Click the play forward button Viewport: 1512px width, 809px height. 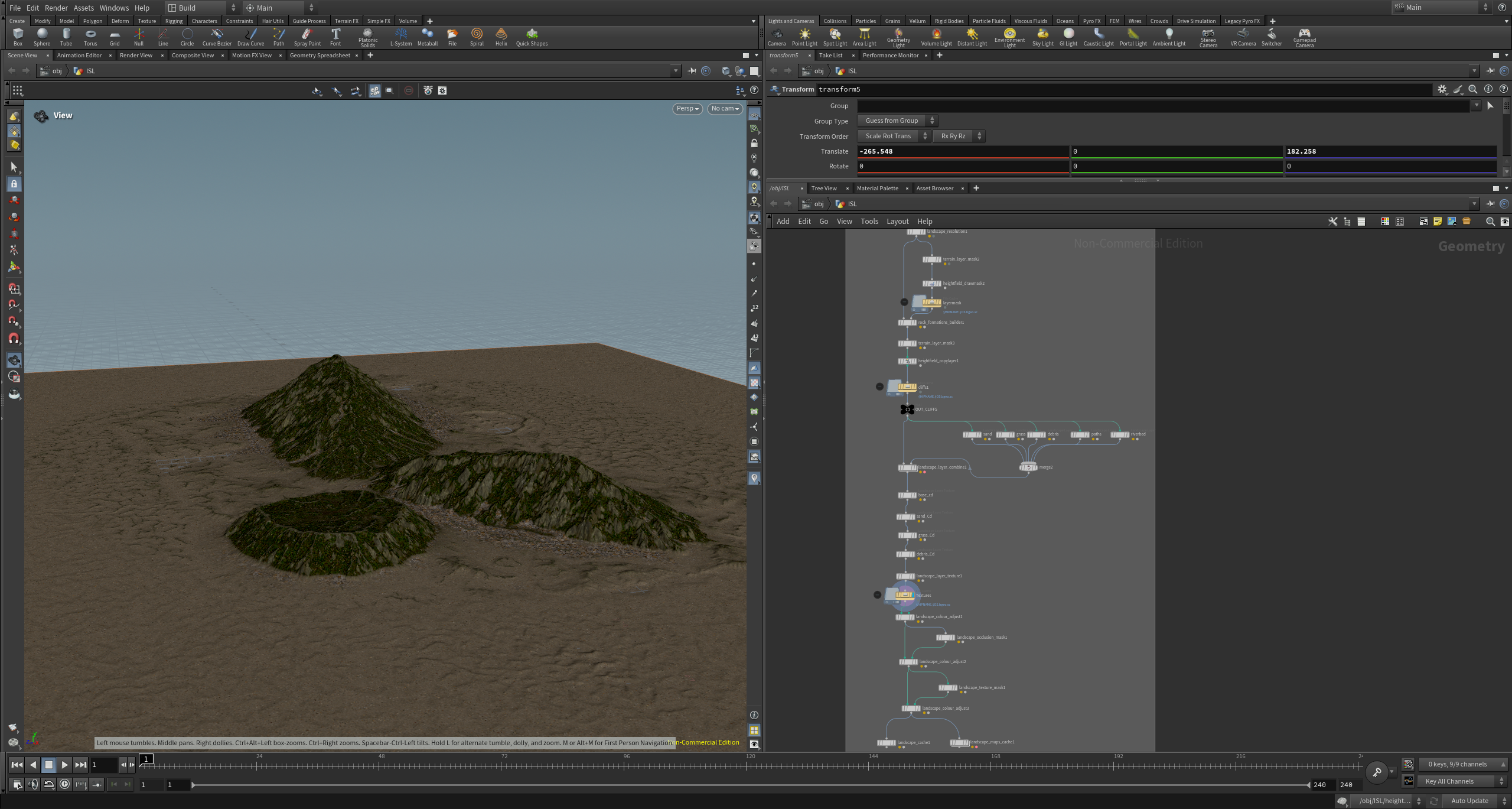pos(64,765)
